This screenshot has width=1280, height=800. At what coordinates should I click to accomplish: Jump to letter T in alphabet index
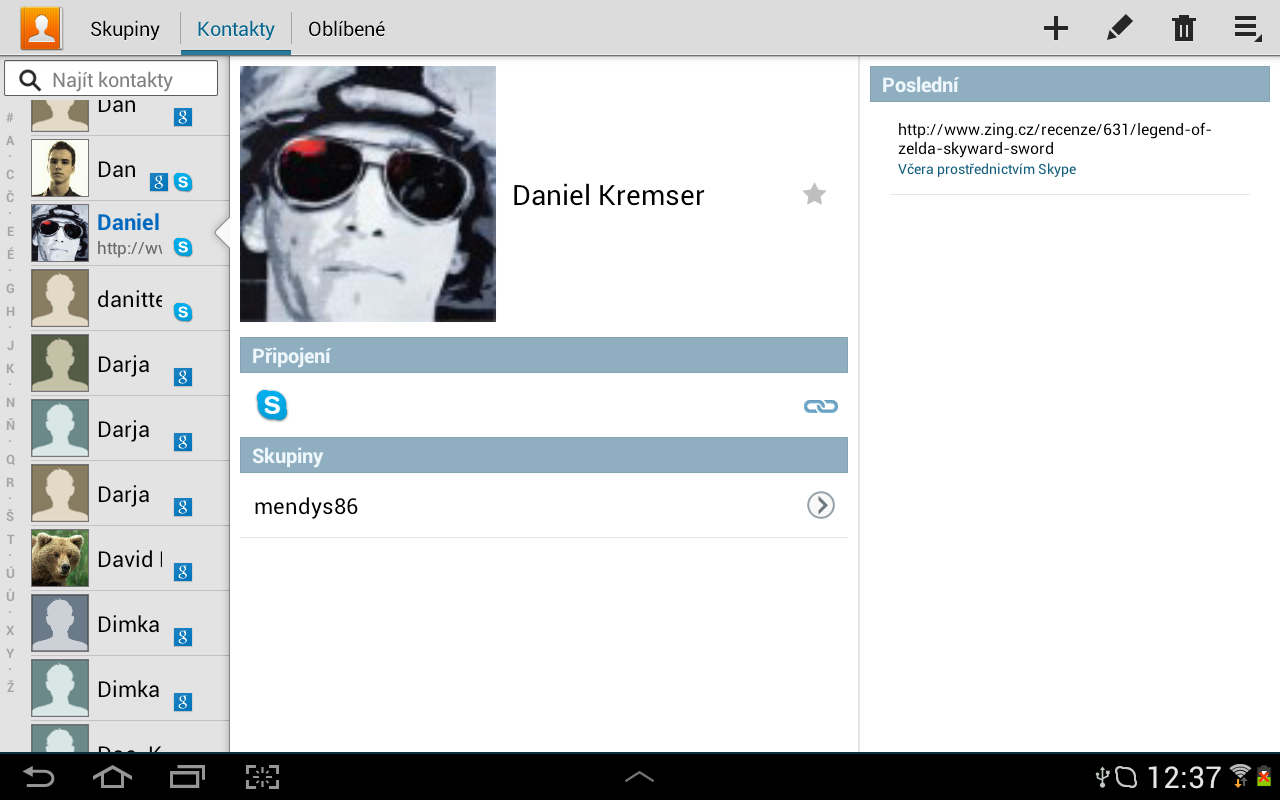pyautogui.click(x=10, y=540)
